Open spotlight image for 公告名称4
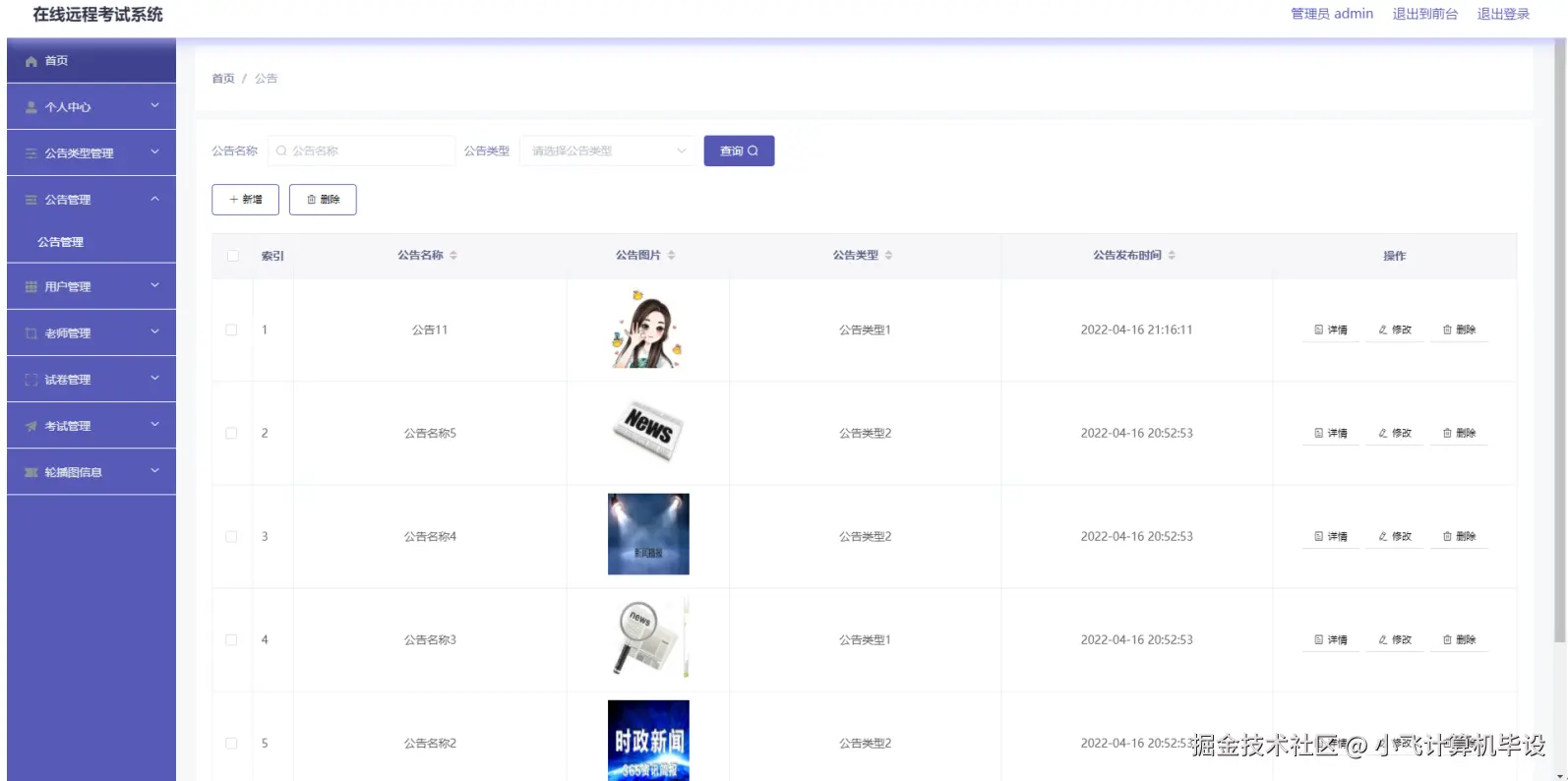Image resolution: width=1568 pixels, height=781 pixels. [x=648, y=534]
